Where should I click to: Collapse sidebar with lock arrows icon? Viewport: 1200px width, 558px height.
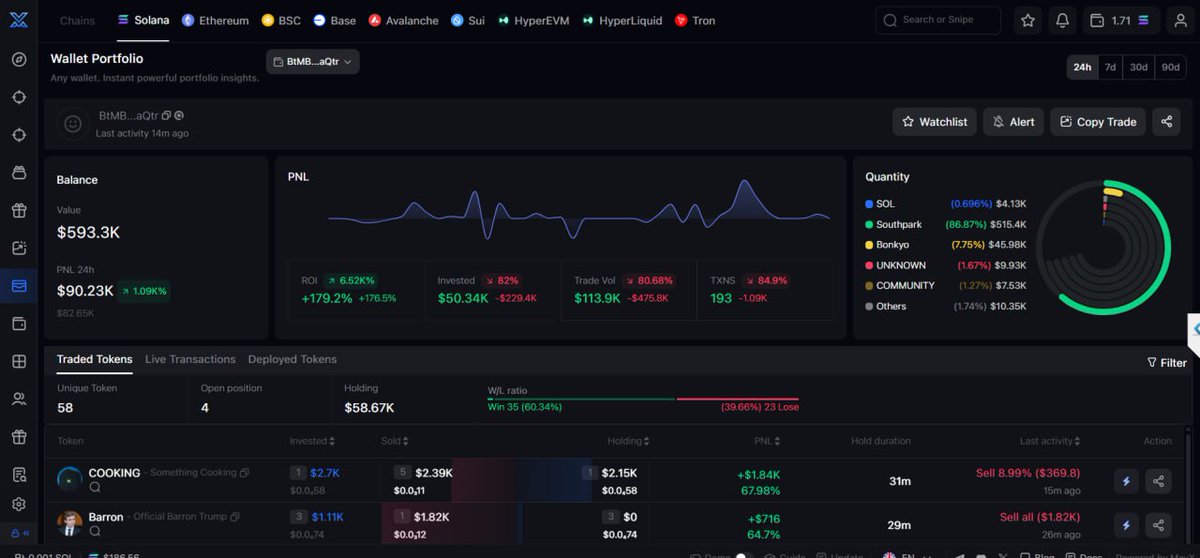point(20,534)
